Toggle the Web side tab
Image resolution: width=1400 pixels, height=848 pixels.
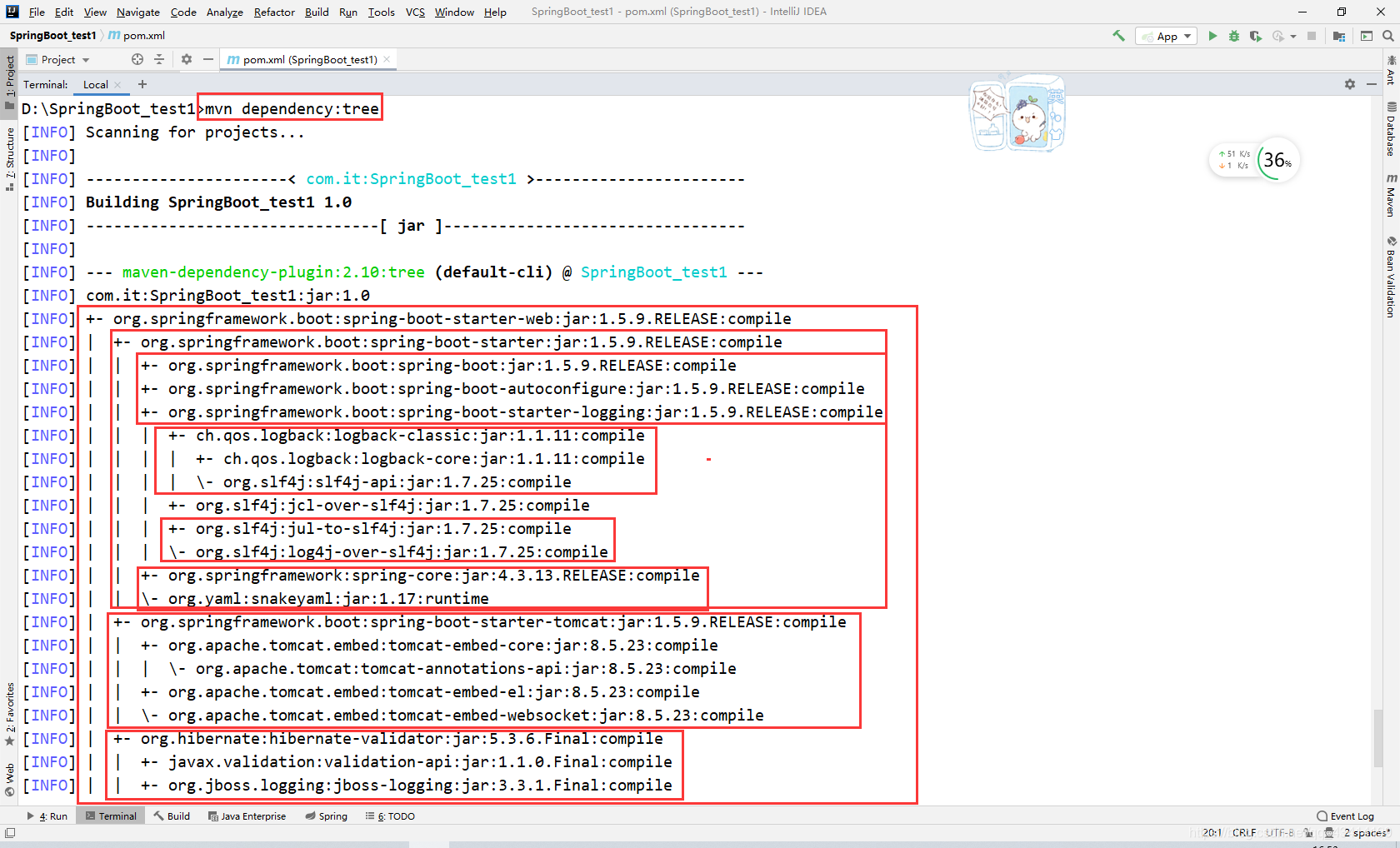(x=10, y=780)
